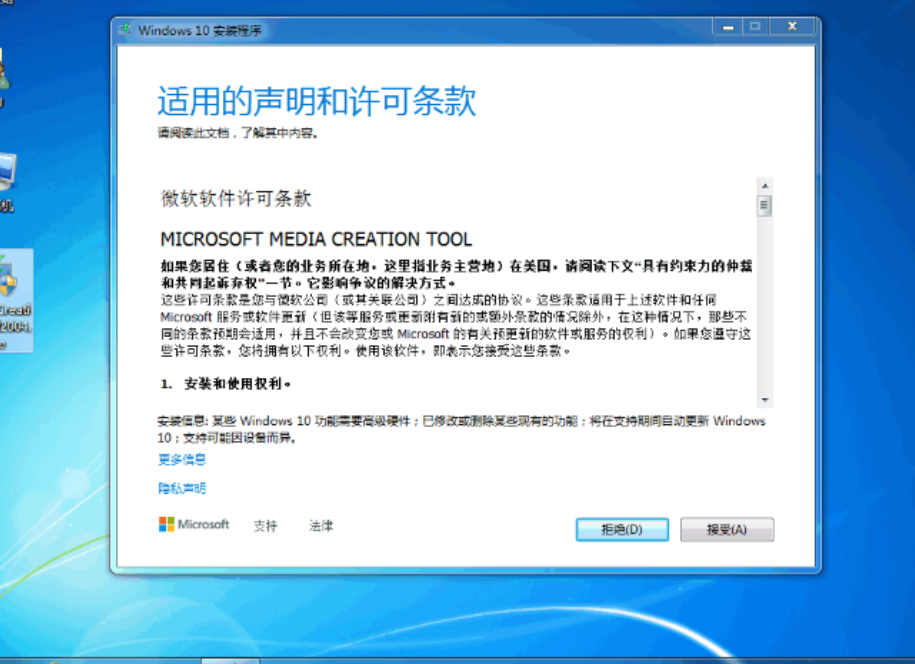Open the 更多信息 link
Screen dimensions: 915x664
[x=182, y=460]
